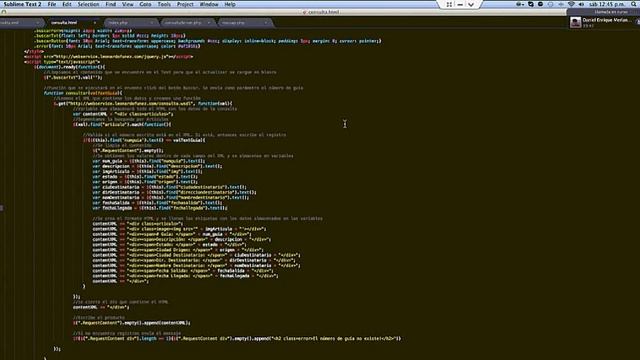640x360 pixels.
Task: Open the File menu
Action: click(x=52, y=4)
